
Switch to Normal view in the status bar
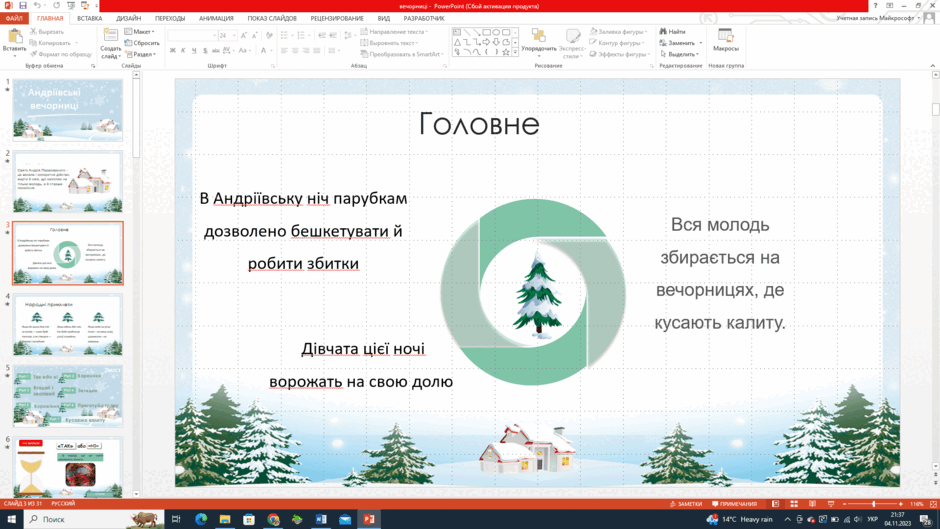coord(776,504)
